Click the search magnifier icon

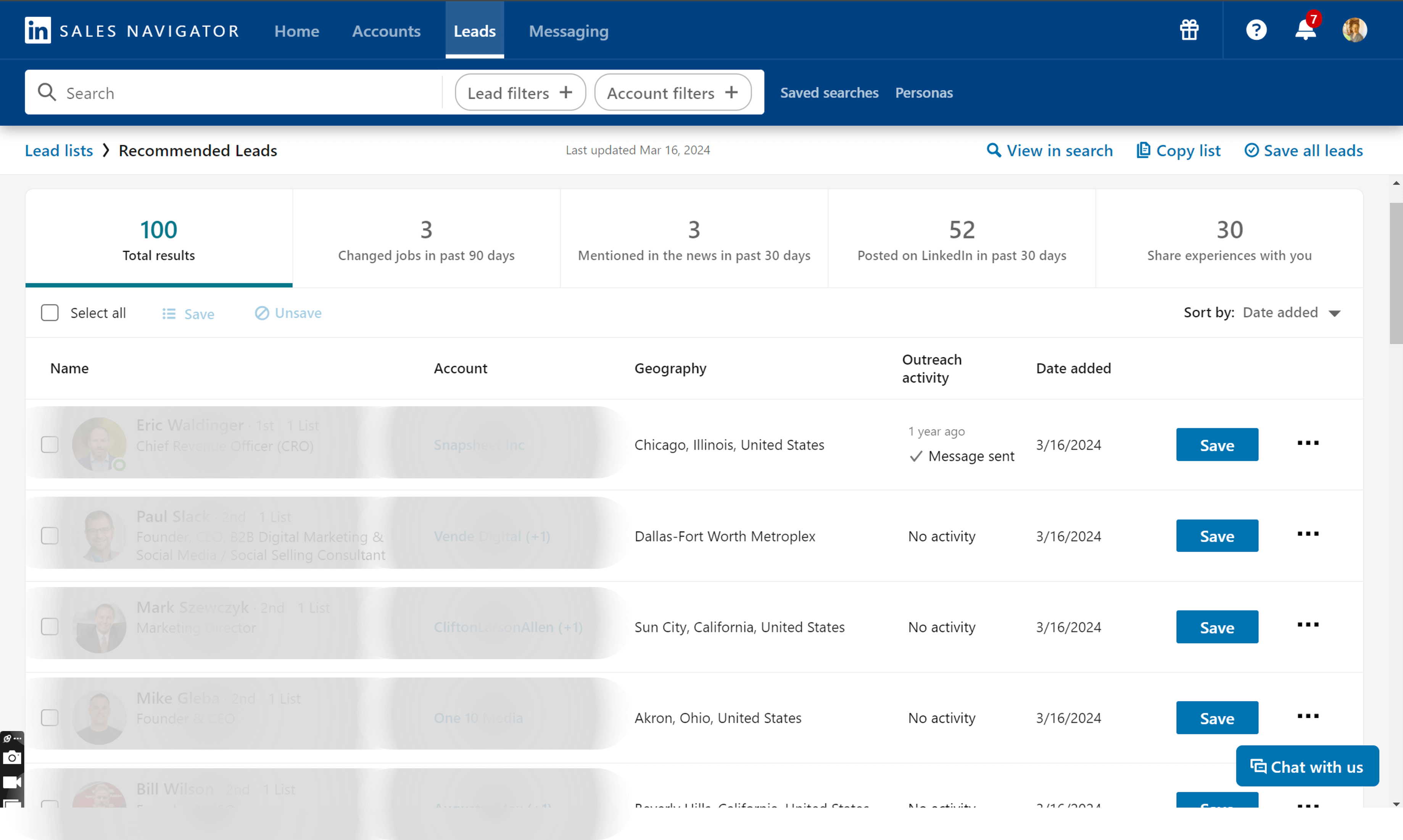pos(47,92)
